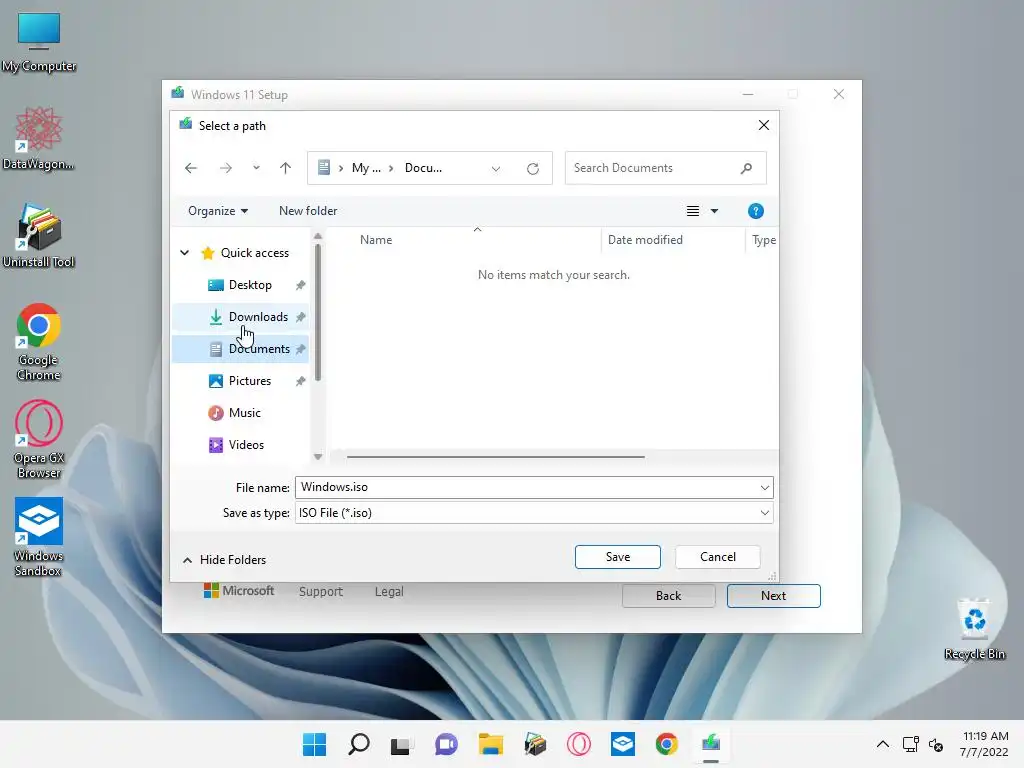
Task: Show hidden system tray icons
Action: (x=882, y=744)
